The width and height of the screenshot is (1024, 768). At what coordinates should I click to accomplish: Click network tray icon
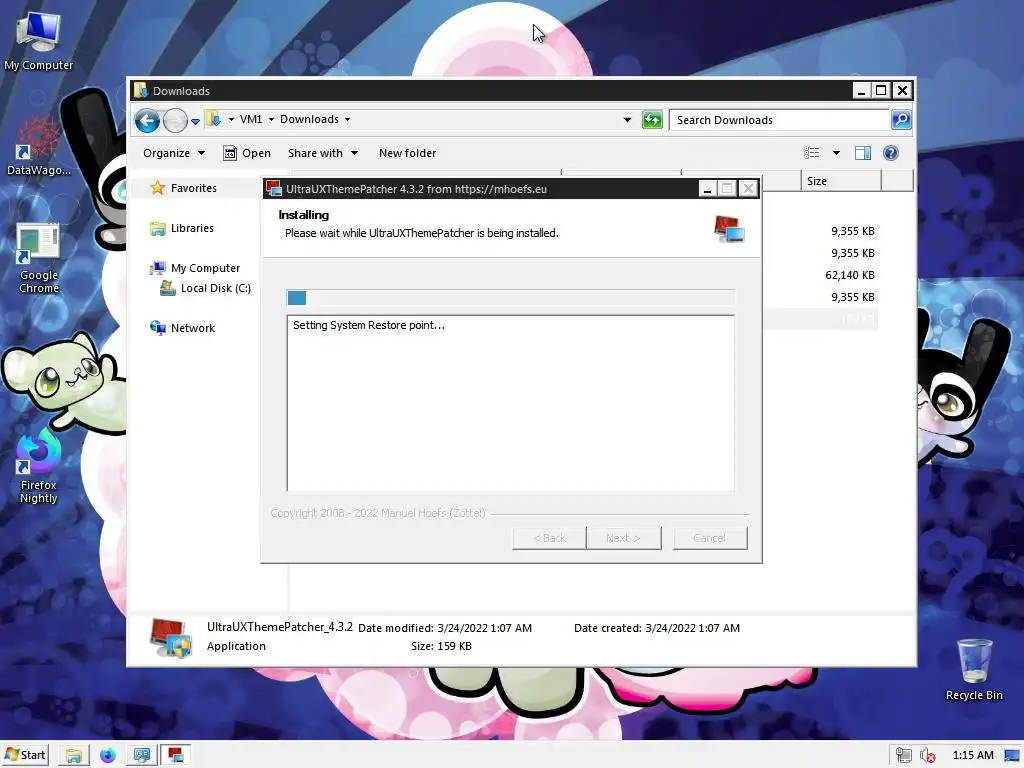904,755
